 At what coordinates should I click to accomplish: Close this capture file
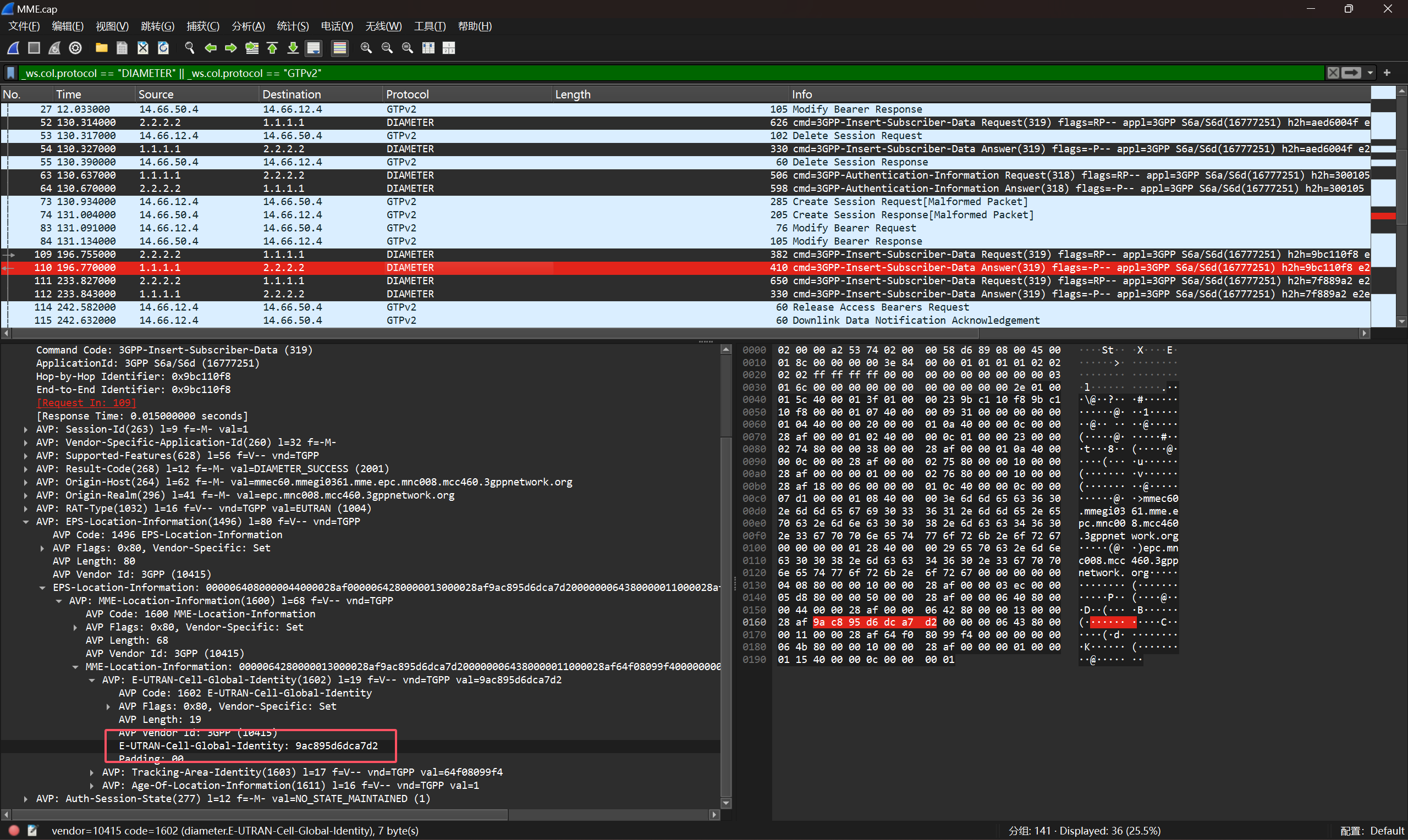[142, 48]
